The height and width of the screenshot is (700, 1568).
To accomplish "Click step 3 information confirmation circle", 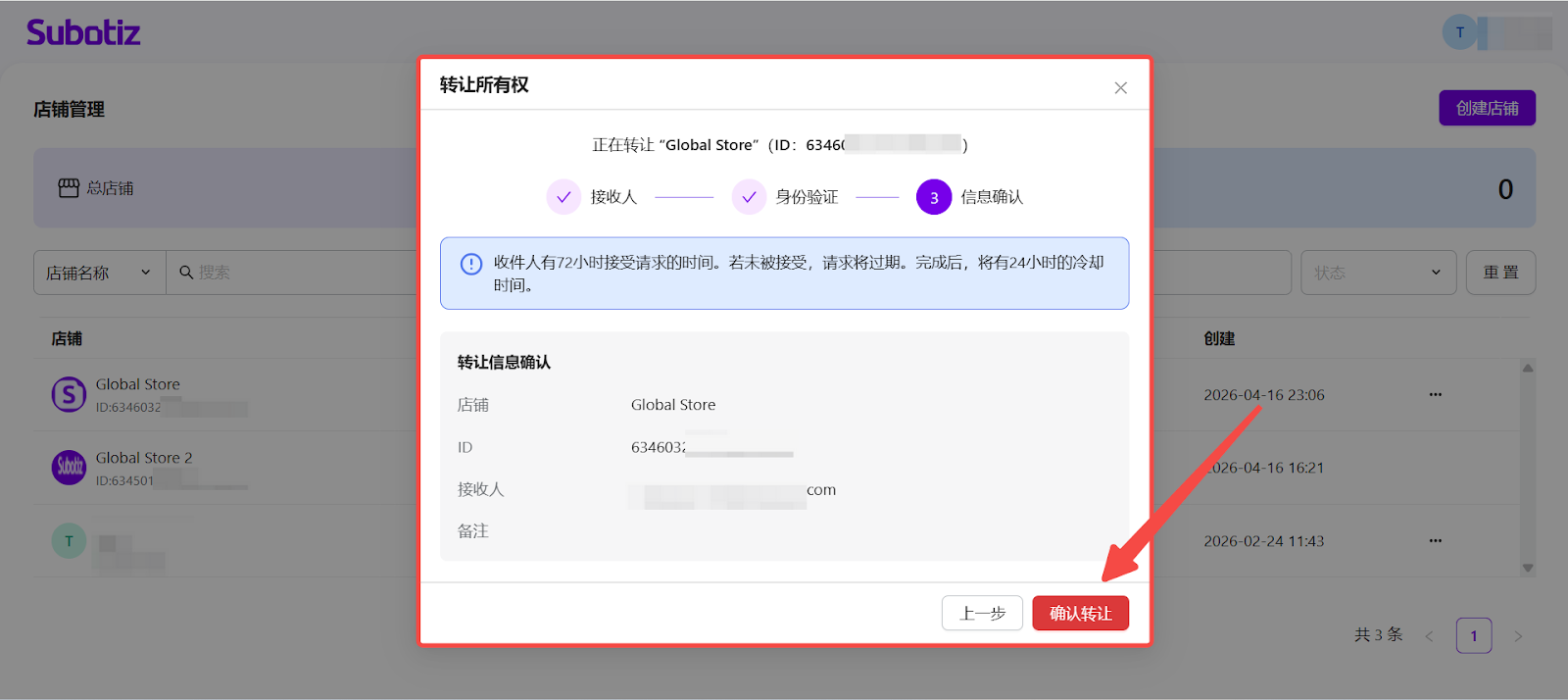I will click(933, 197).
